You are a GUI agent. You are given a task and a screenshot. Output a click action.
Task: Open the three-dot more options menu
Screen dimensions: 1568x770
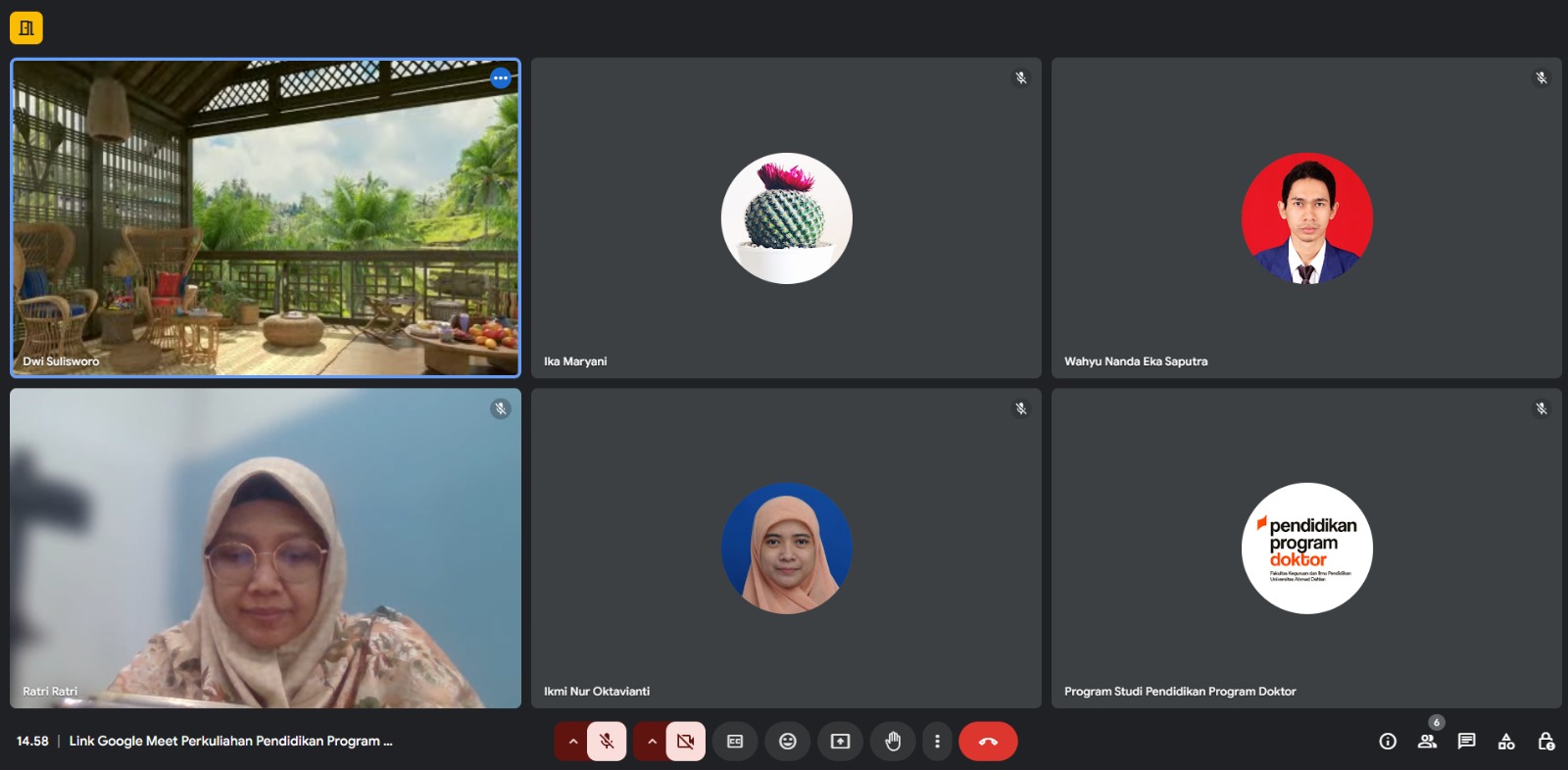(x=937, y=742)
